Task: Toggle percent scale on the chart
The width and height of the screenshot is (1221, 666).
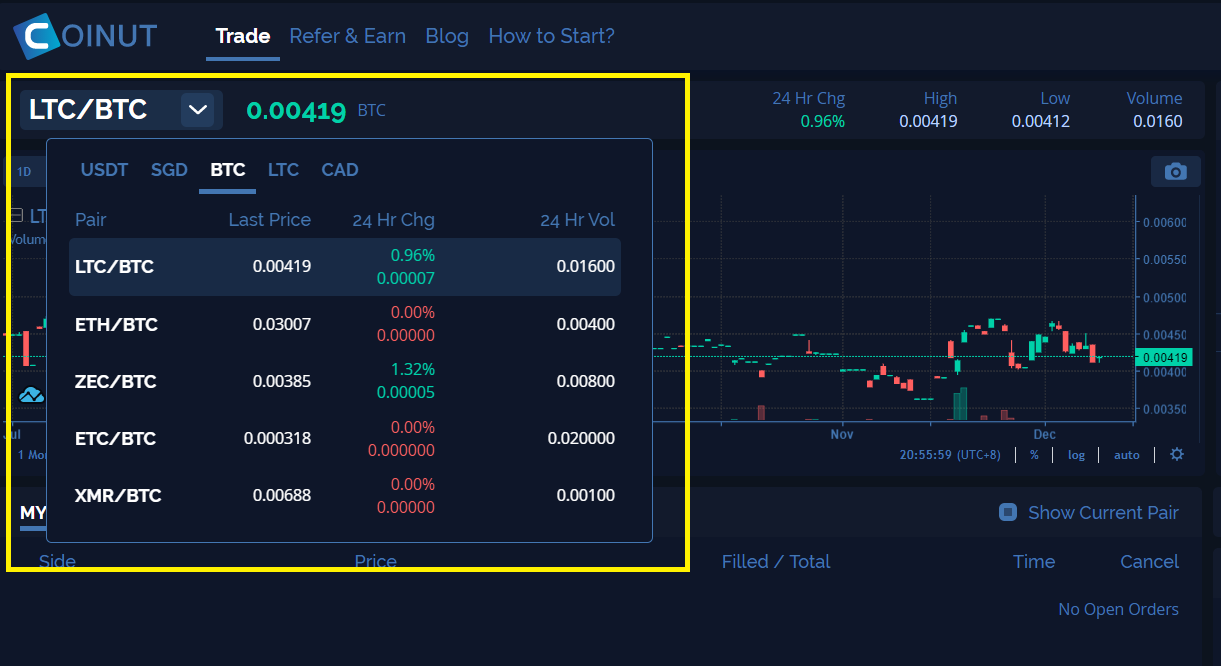Action: 1034,455
